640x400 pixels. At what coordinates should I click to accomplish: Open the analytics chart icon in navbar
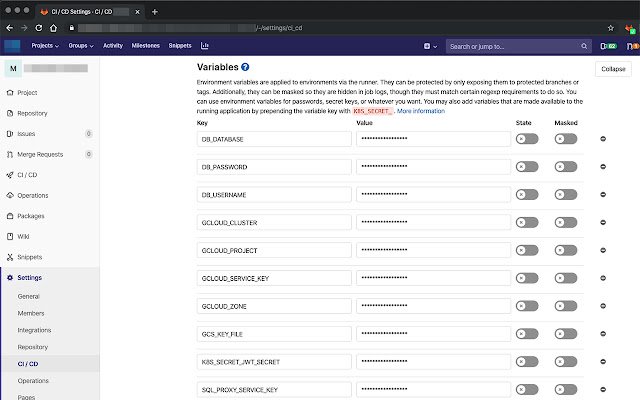(205, 45)
